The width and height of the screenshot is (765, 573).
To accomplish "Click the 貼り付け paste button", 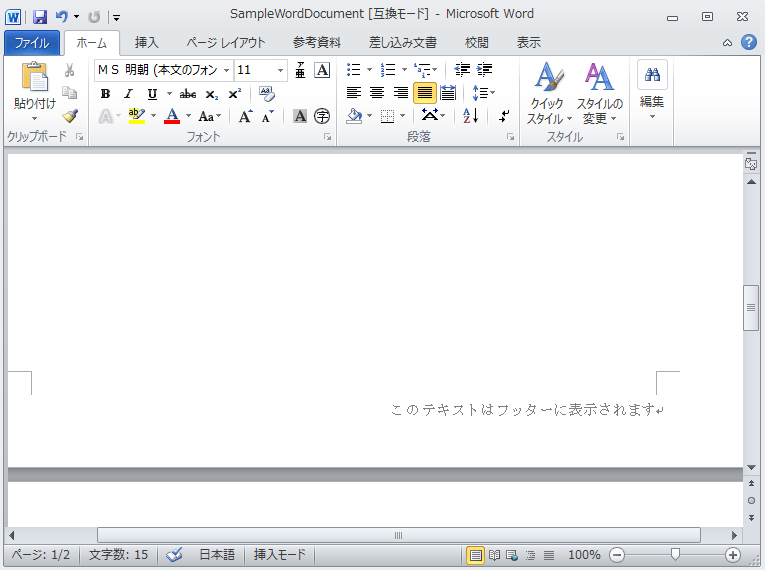I will [35, 90].
